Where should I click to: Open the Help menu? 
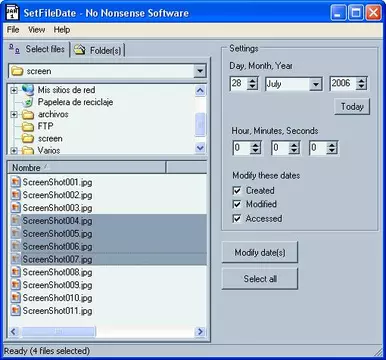tap(62, 30)
